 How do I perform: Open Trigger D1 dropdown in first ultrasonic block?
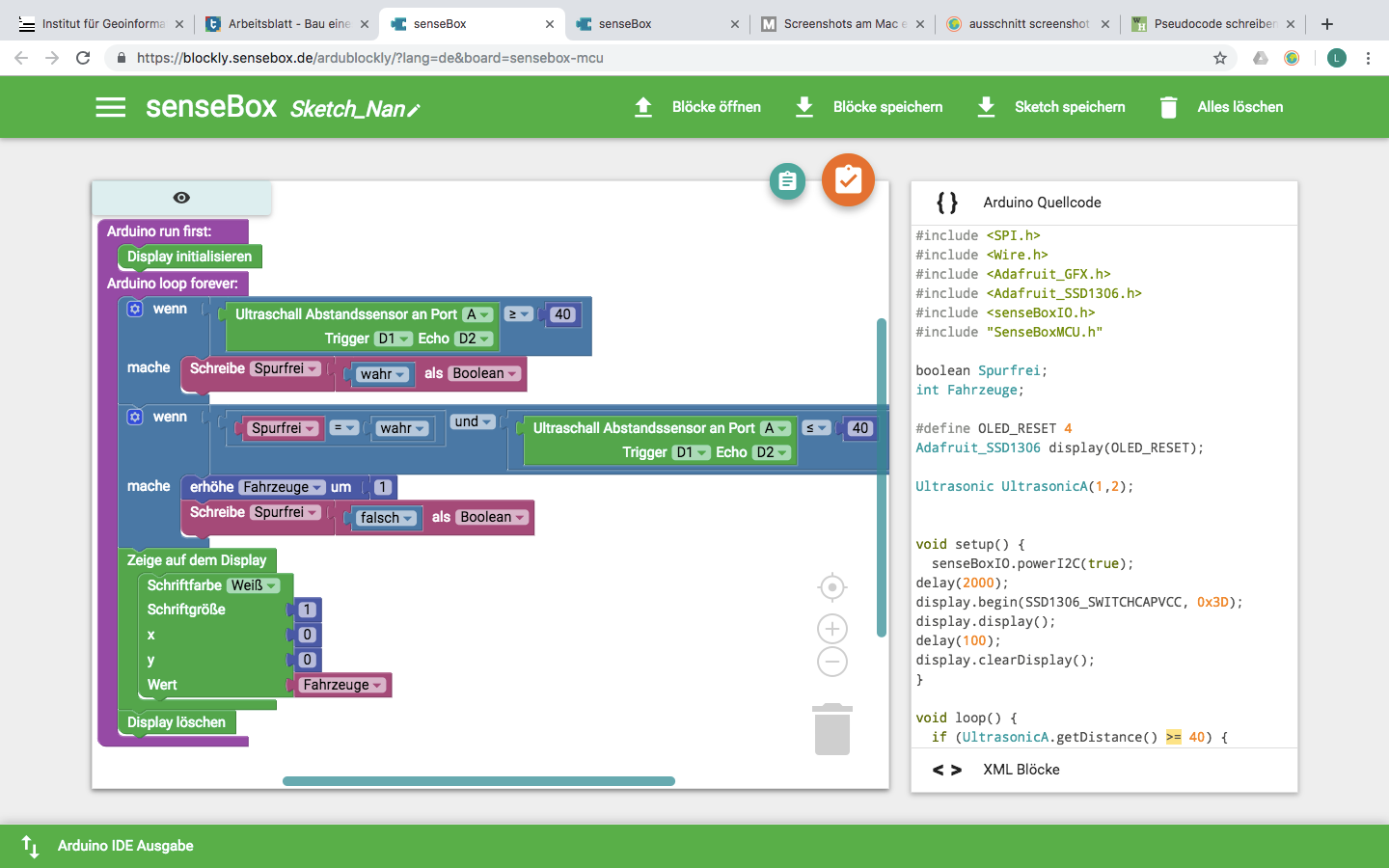tap(394, 339)
